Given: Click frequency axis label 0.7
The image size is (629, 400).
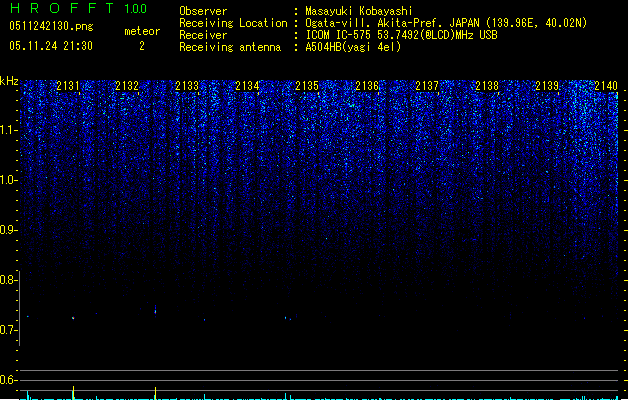Looking at the screenshot, I should click(8, 330).
